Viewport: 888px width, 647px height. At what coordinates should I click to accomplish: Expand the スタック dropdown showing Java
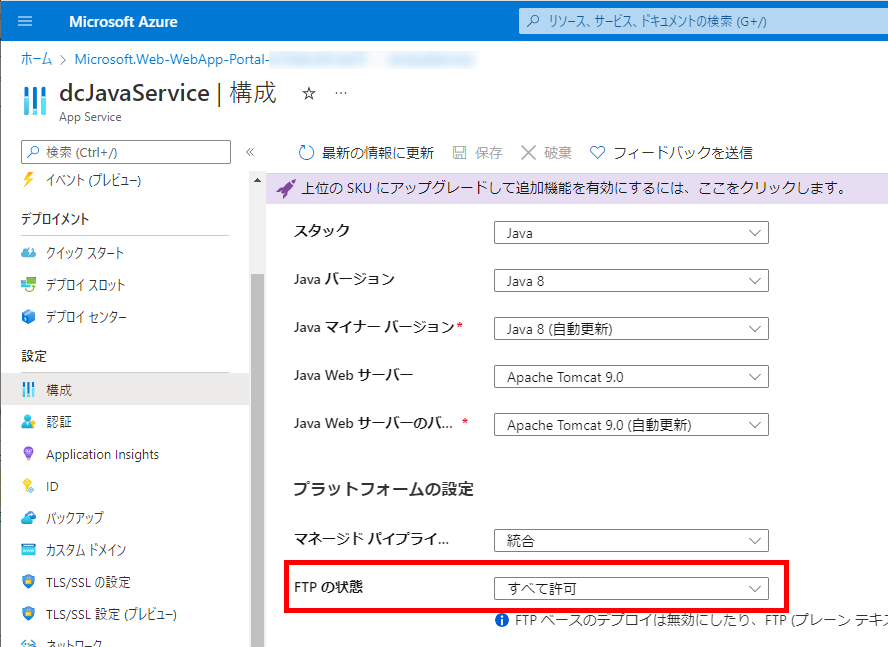click(x=631, y=233)
